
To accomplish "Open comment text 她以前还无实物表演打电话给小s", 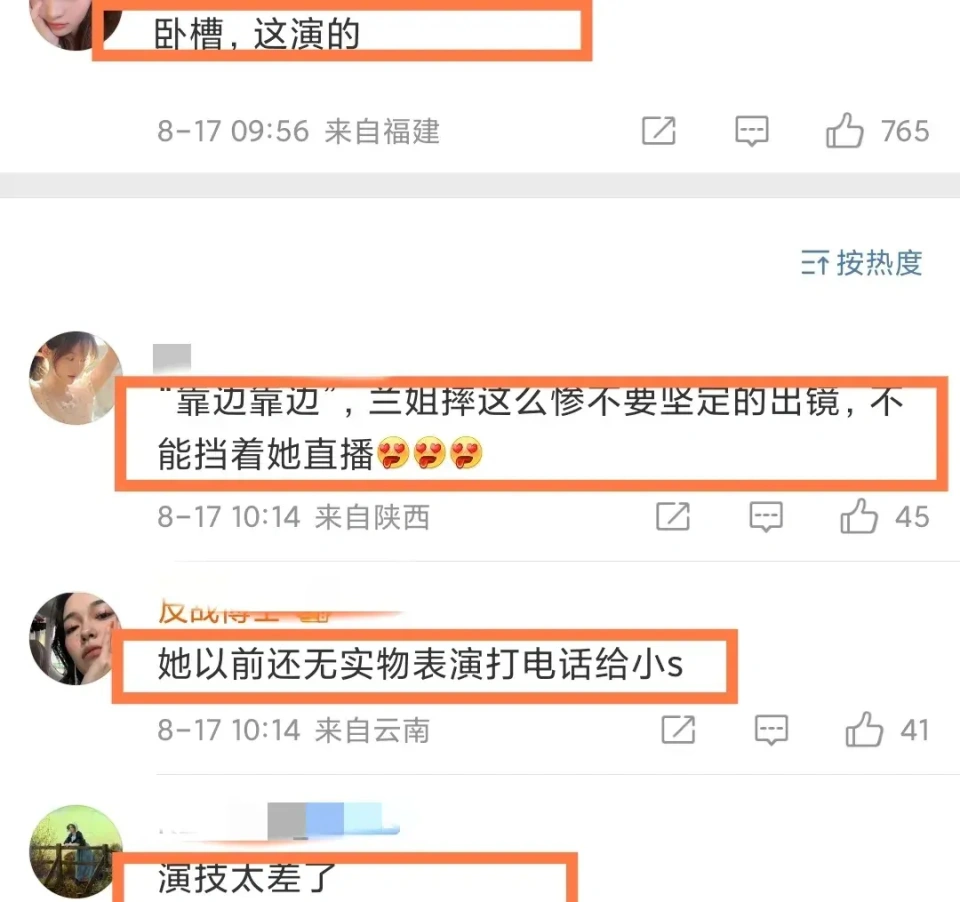I will coord(420,664).
